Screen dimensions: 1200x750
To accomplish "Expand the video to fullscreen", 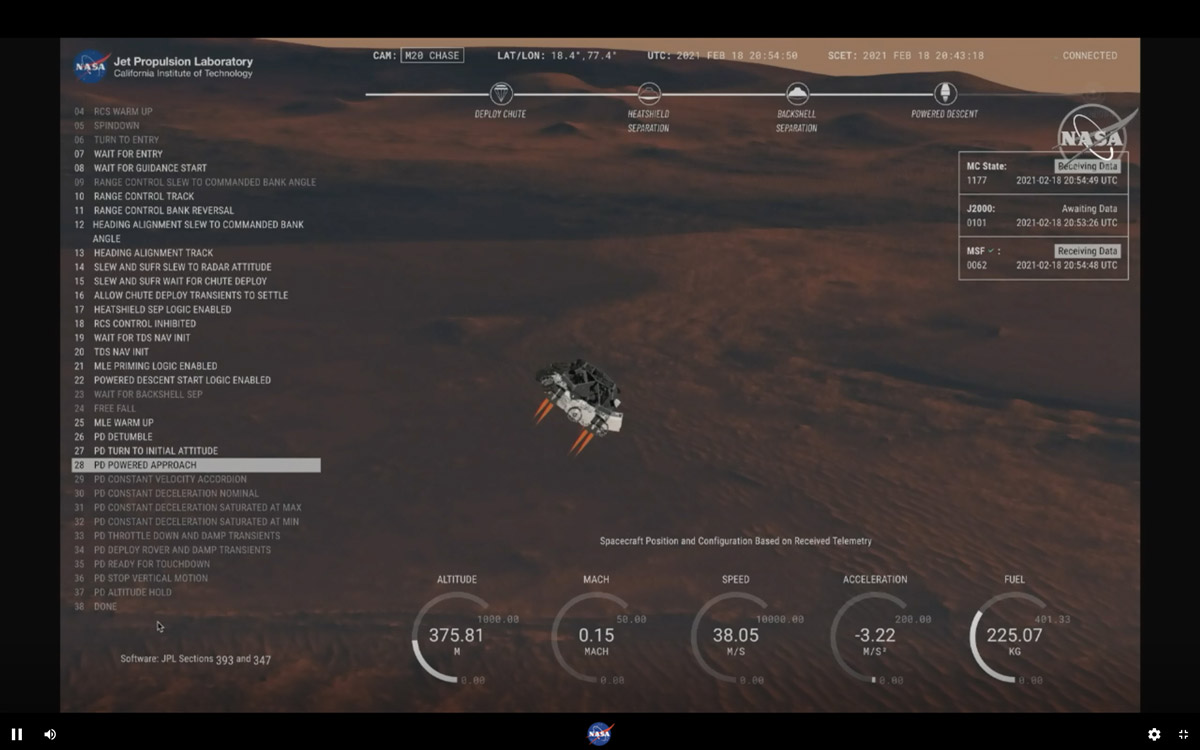I will pos(1182,733).
